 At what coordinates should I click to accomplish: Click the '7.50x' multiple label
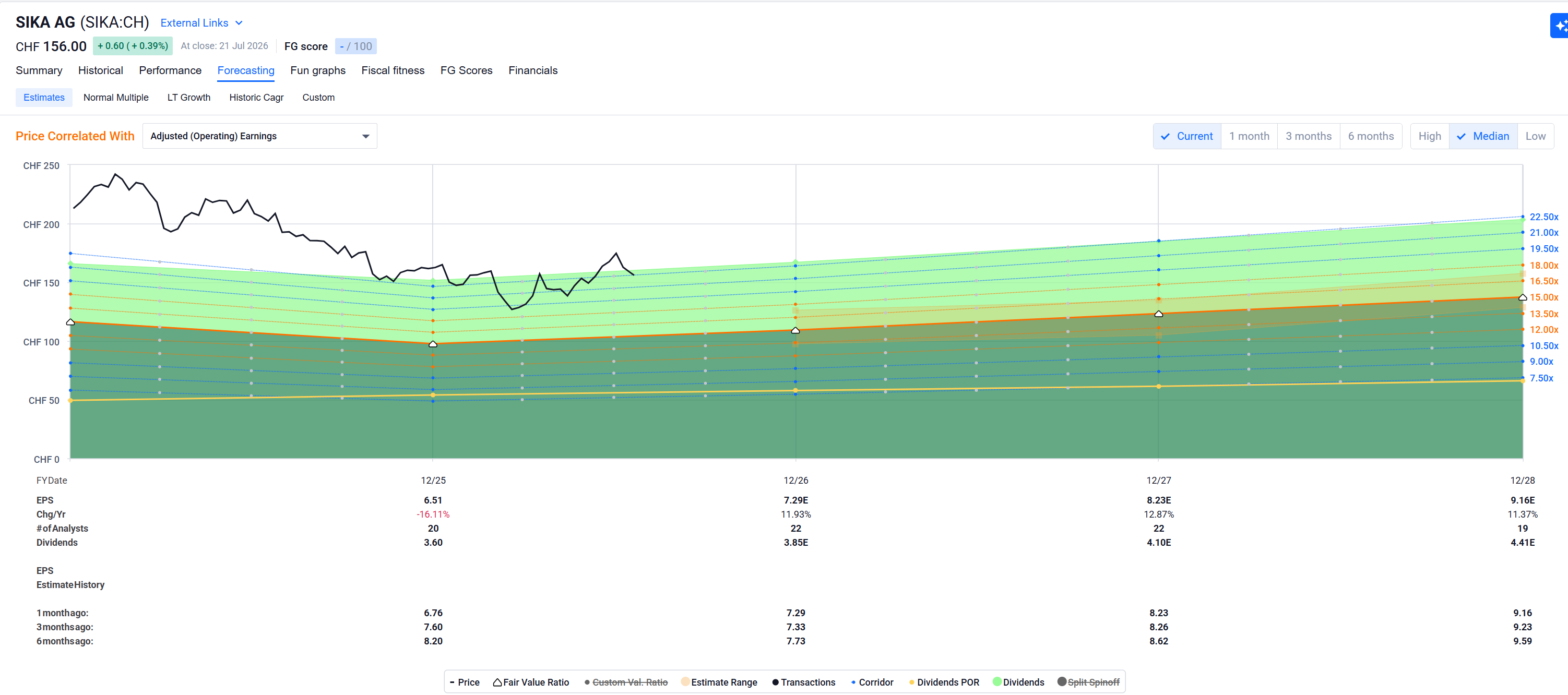pos(1541,378)
